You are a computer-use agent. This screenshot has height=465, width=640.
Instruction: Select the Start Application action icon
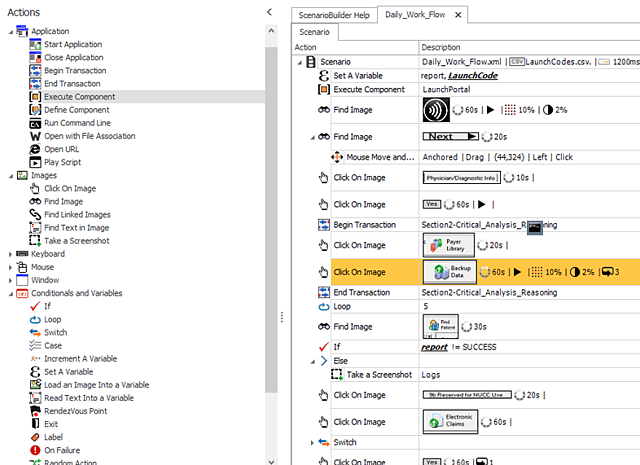point(35,44)
